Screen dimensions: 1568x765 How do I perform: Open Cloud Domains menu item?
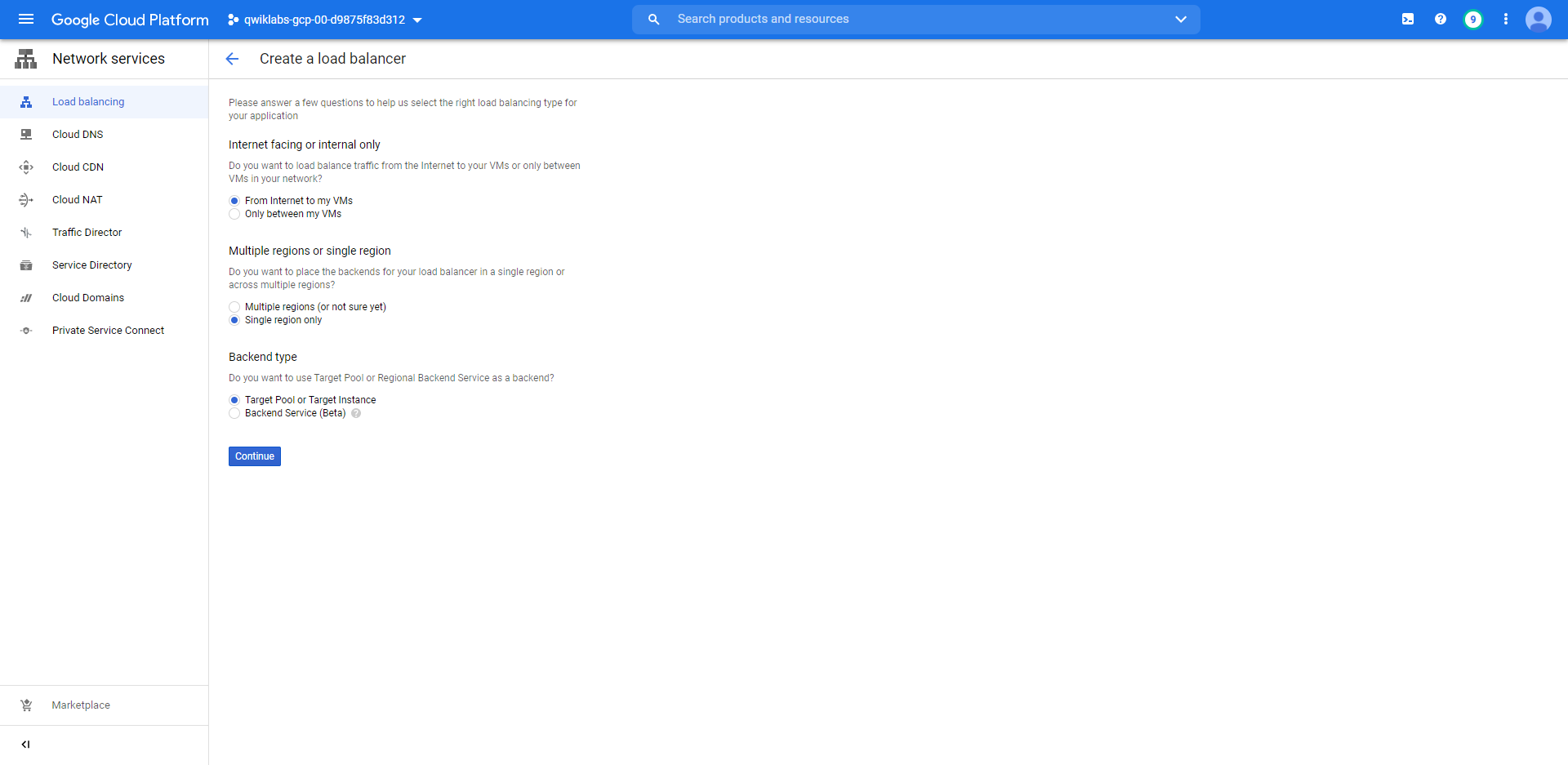tap(105, 298)
